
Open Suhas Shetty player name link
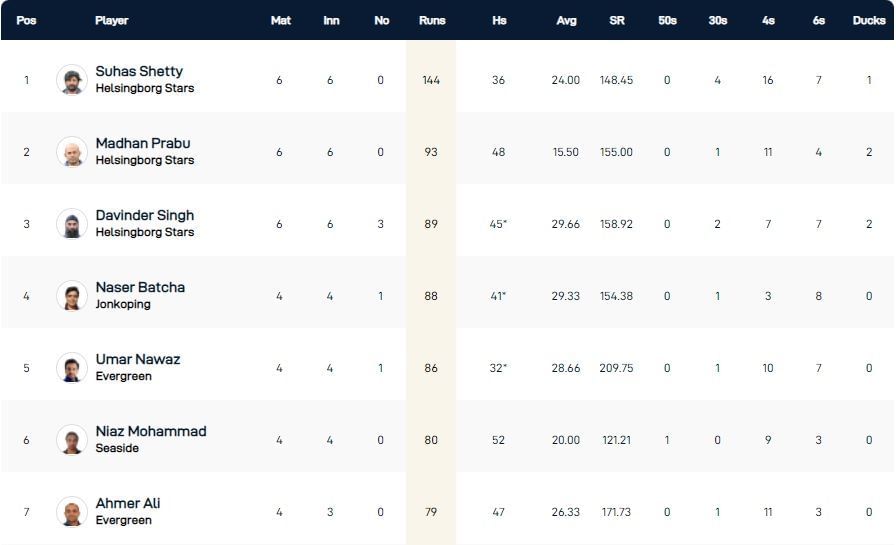139,71
